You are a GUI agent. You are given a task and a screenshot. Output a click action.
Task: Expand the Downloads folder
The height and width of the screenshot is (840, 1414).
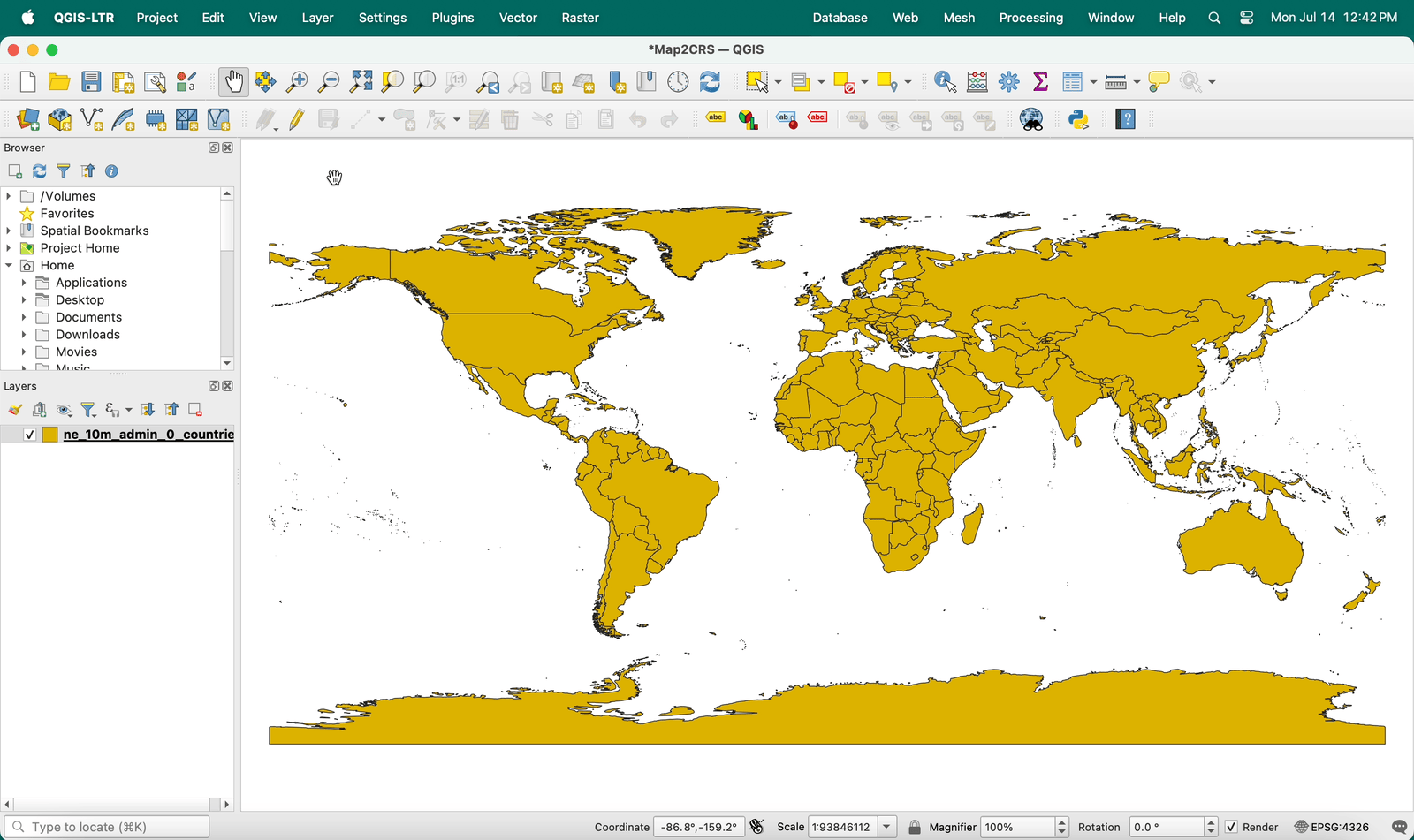[x=24, y=335]
